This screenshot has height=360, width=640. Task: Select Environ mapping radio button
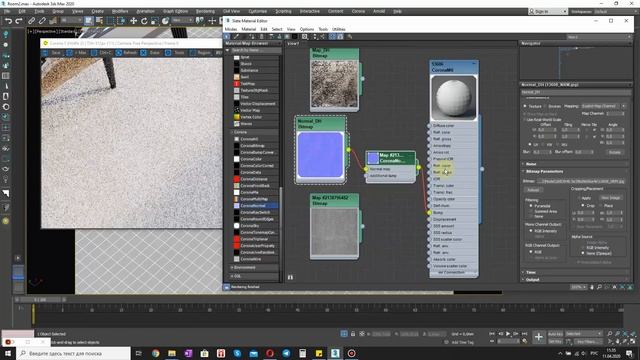(545, 106)
